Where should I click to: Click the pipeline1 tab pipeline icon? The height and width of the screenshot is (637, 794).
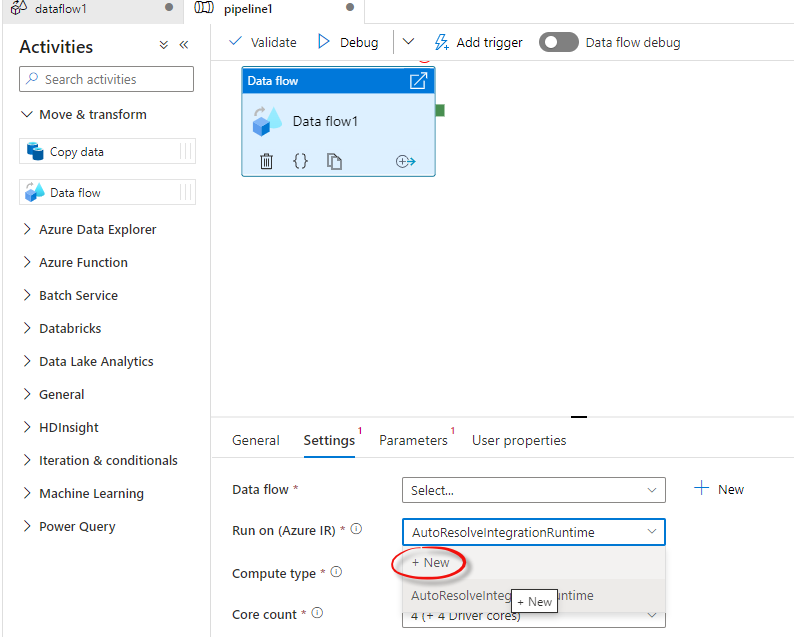[204, 8]
